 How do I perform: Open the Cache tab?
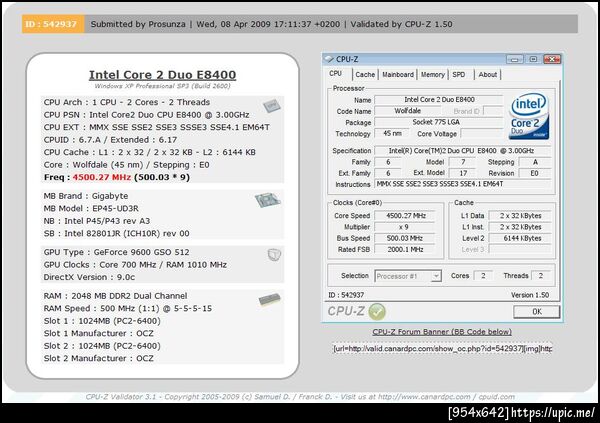point(365,75)
